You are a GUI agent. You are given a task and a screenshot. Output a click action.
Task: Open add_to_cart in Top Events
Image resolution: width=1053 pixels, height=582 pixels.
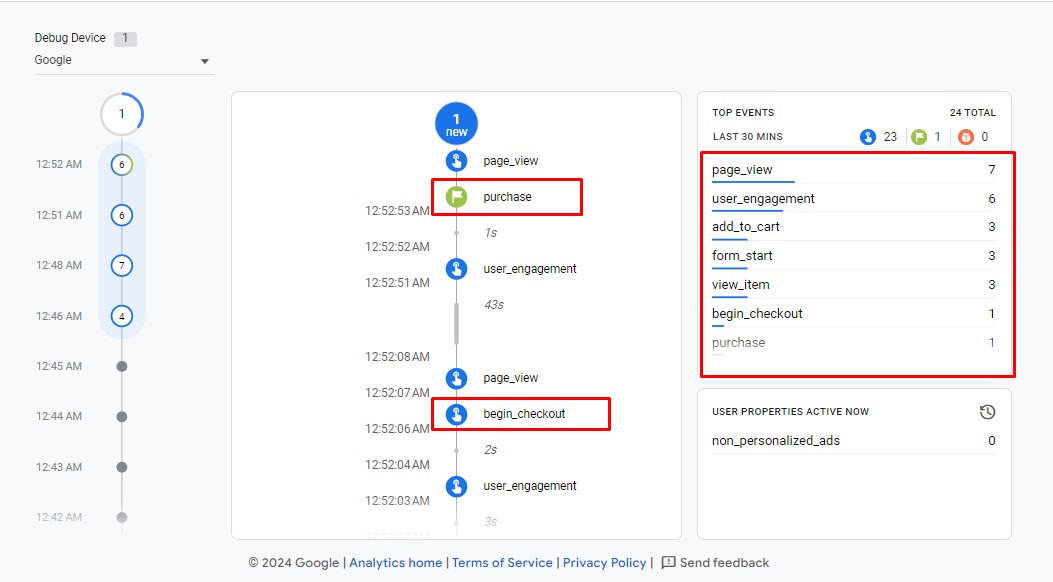(x=746, y=227)
